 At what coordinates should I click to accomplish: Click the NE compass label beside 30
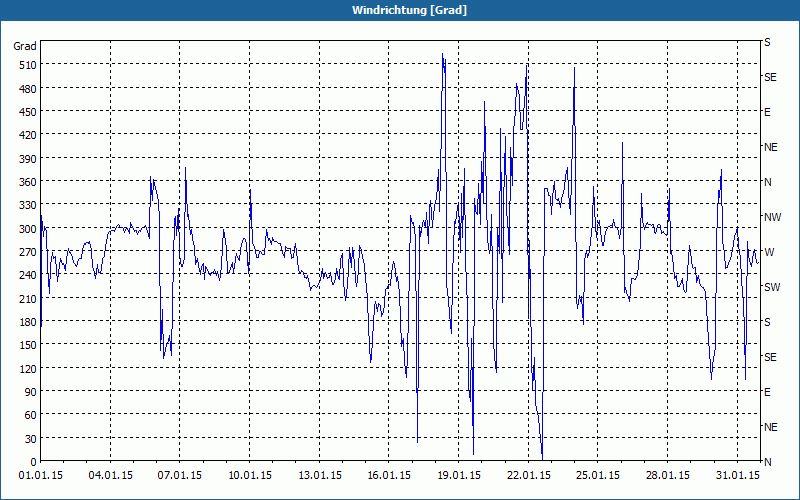tap(771, 427)
